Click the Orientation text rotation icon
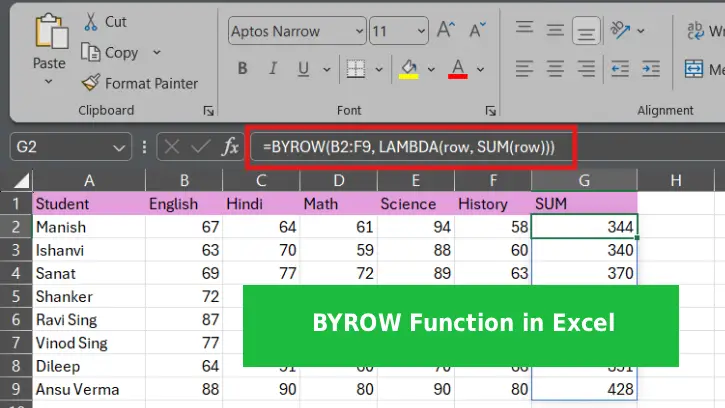This screenshot has height=408, width=725. pyautogui.click(x=620, y=30)
